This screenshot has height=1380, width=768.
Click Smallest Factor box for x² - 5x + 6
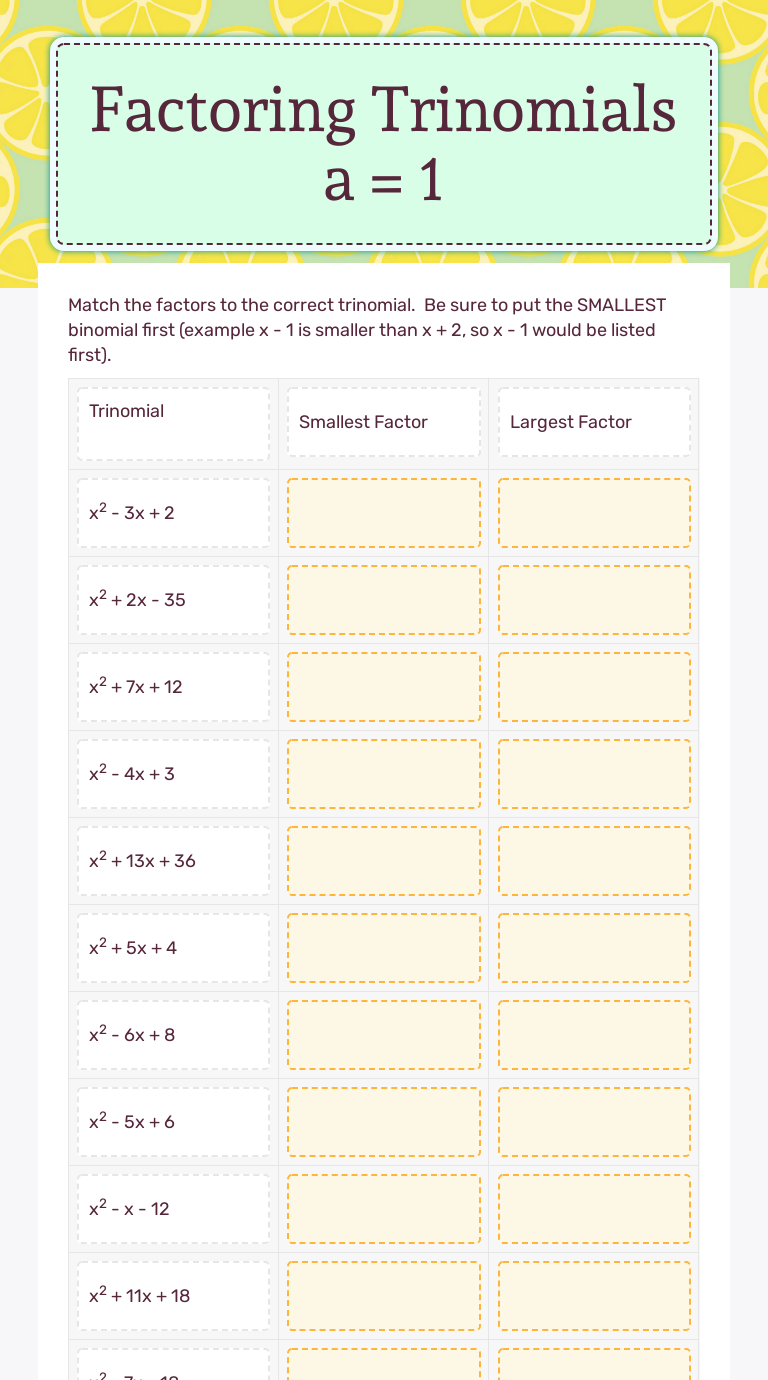pyautogui.click(x=384, y=1122)
